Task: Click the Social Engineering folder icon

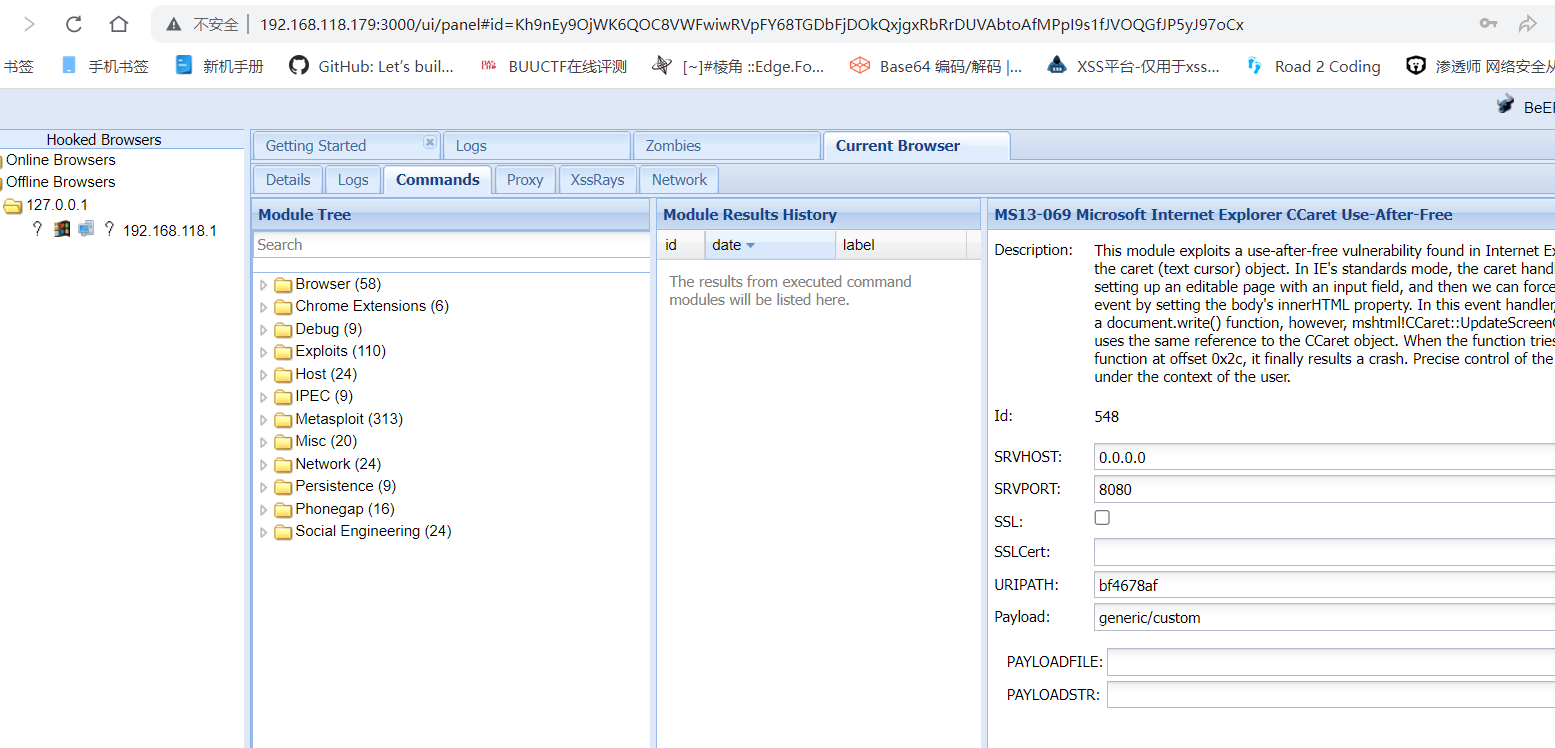Action: coord(283,532)
